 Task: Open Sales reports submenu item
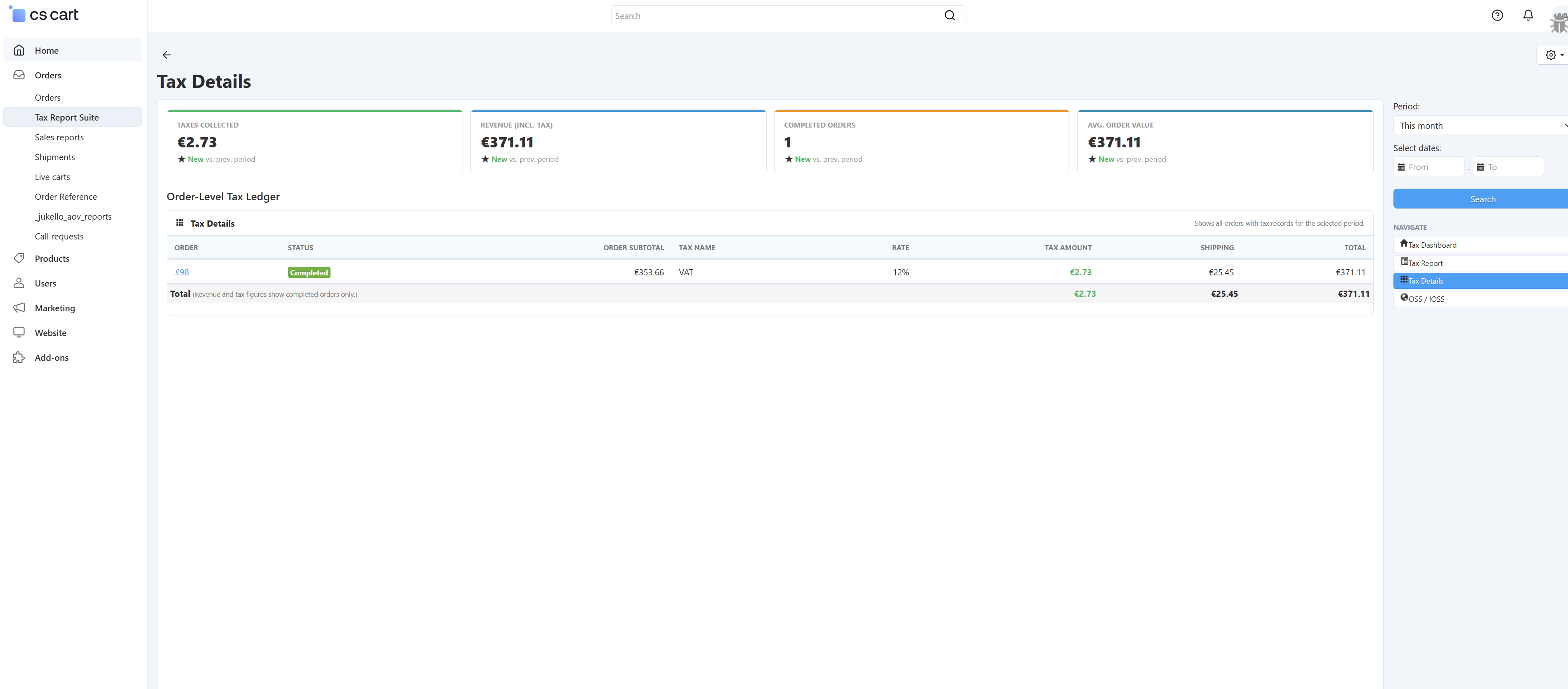tap(59, 137)
